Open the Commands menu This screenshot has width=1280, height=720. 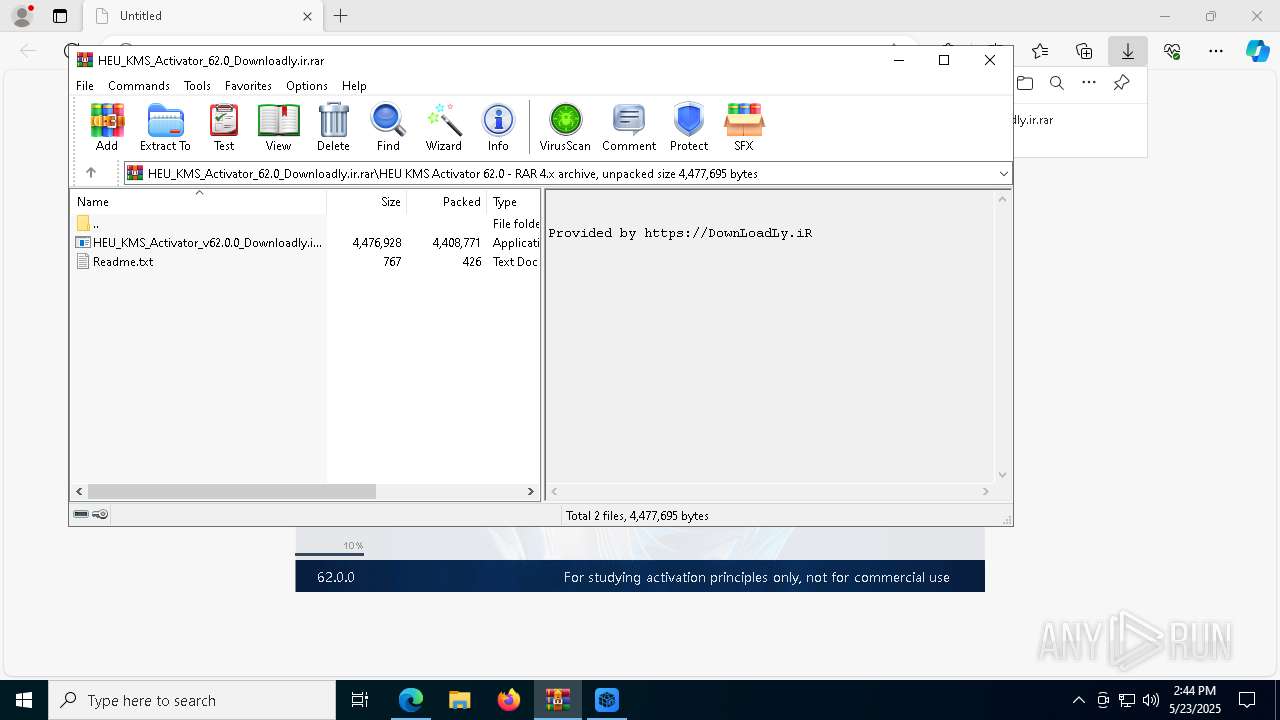coord(139,86)
